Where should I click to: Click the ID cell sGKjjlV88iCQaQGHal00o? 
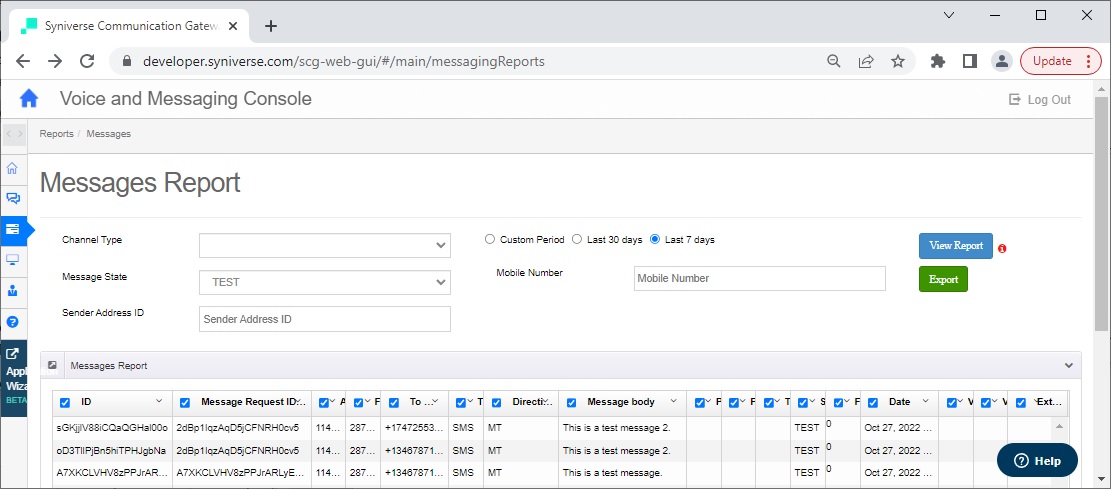(x=112, y=428)
